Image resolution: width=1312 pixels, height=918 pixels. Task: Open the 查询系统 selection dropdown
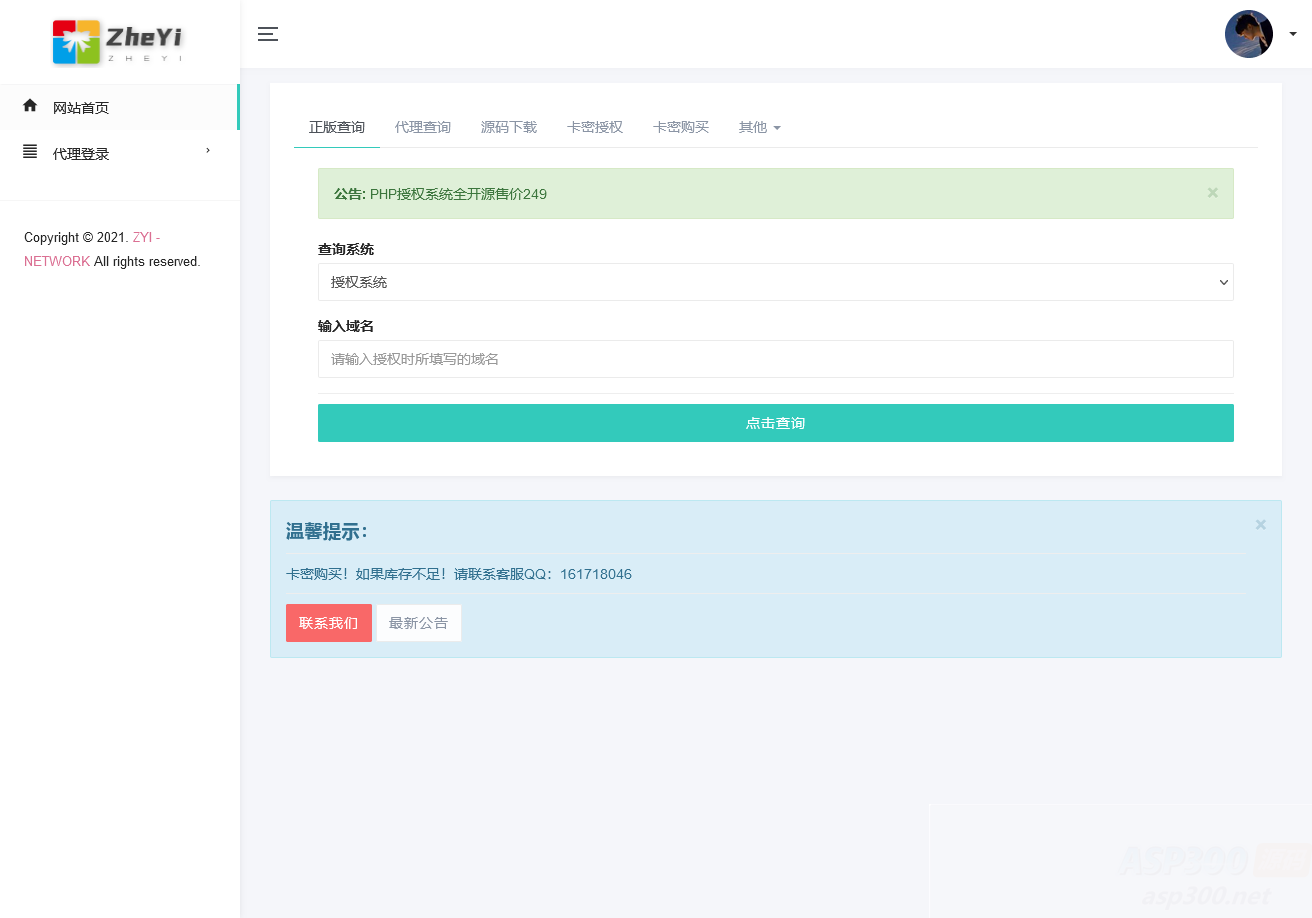pos(775,281)
